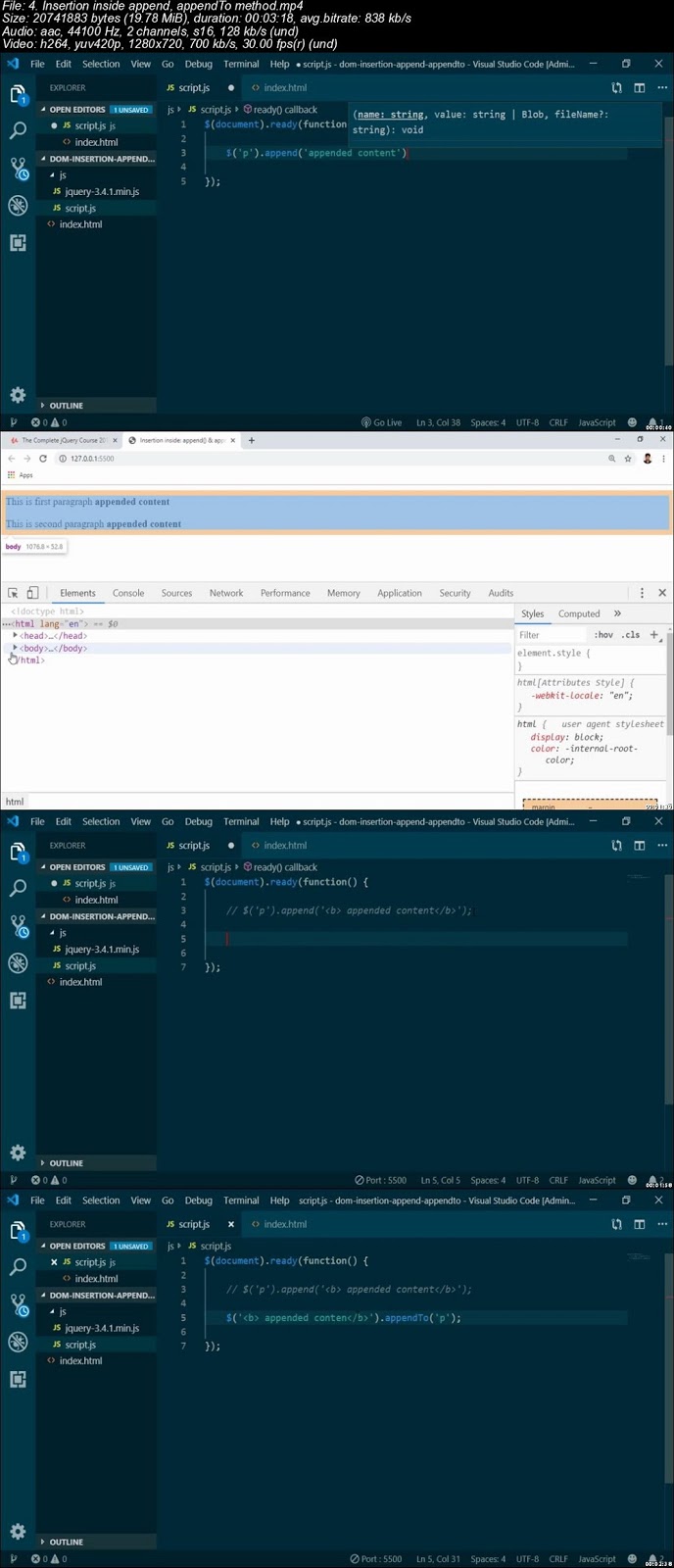Screen dimensions: 674x1568
Task: Open DevTools customize kebab menu
Action: pos(642,593)
